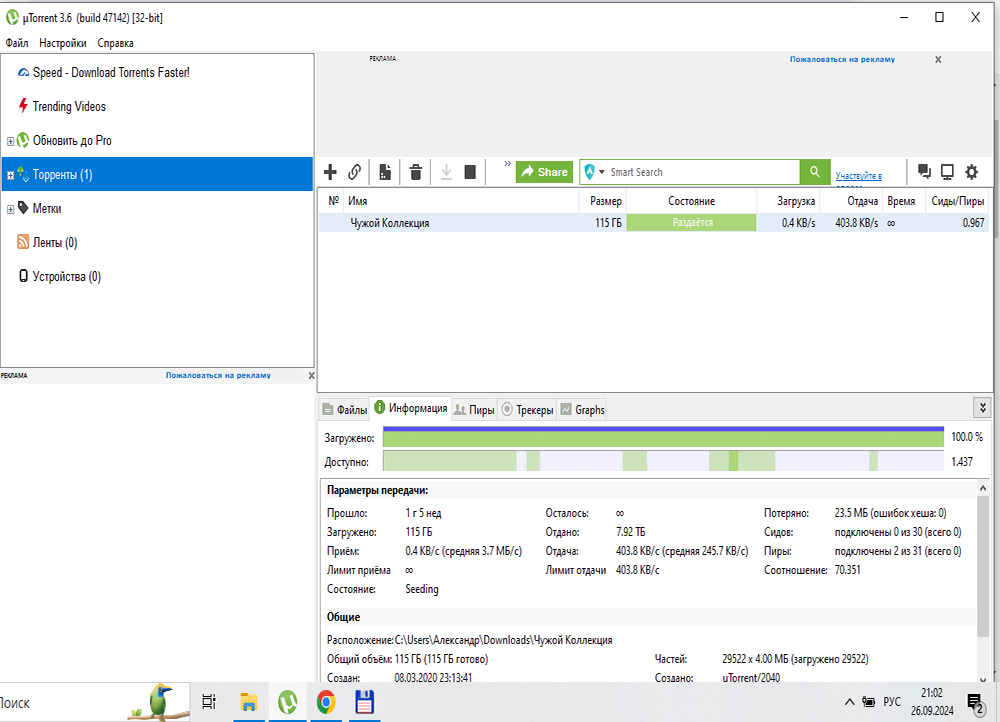Viewport: 1000px width, 722px height.
Task: Click the RSS icon beside Ленты
Action: coord(23,242)
